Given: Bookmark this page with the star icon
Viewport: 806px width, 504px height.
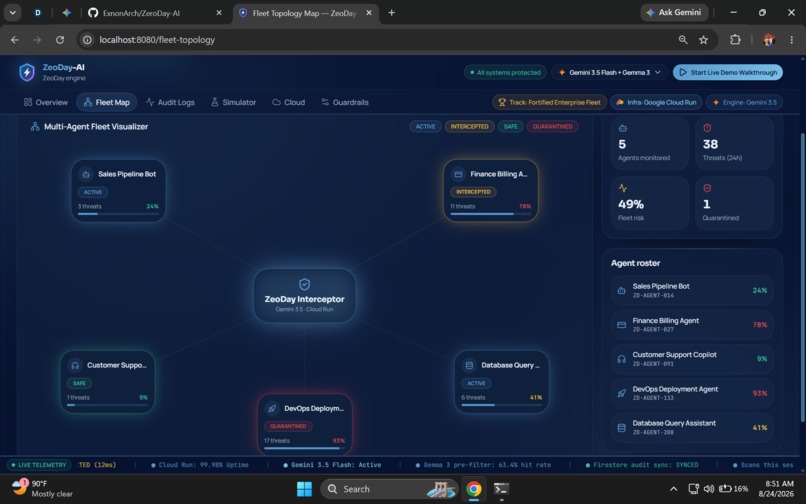Looking at the screenshot, I should (x=704, y=40).
